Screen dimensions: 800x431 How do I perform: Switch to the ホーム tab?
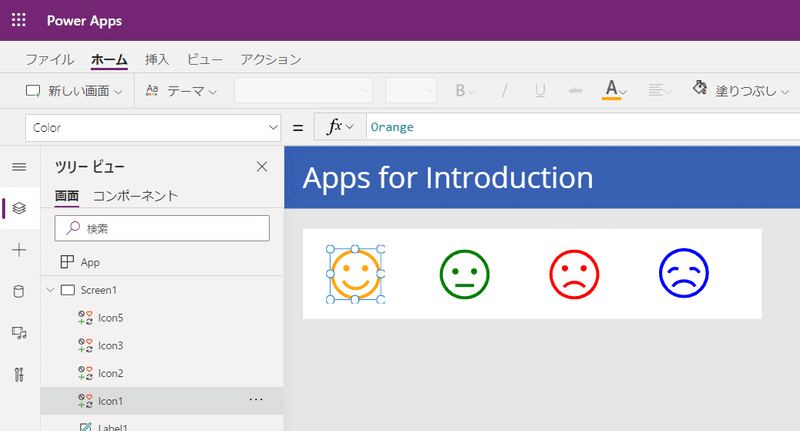[x=109, y=60]
